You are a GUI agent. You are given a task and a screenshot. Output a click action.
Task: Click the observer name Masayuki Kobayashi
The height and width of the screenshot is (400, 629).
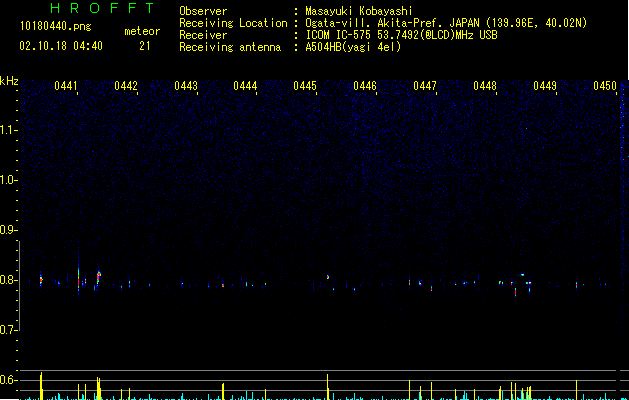[359, 11]
